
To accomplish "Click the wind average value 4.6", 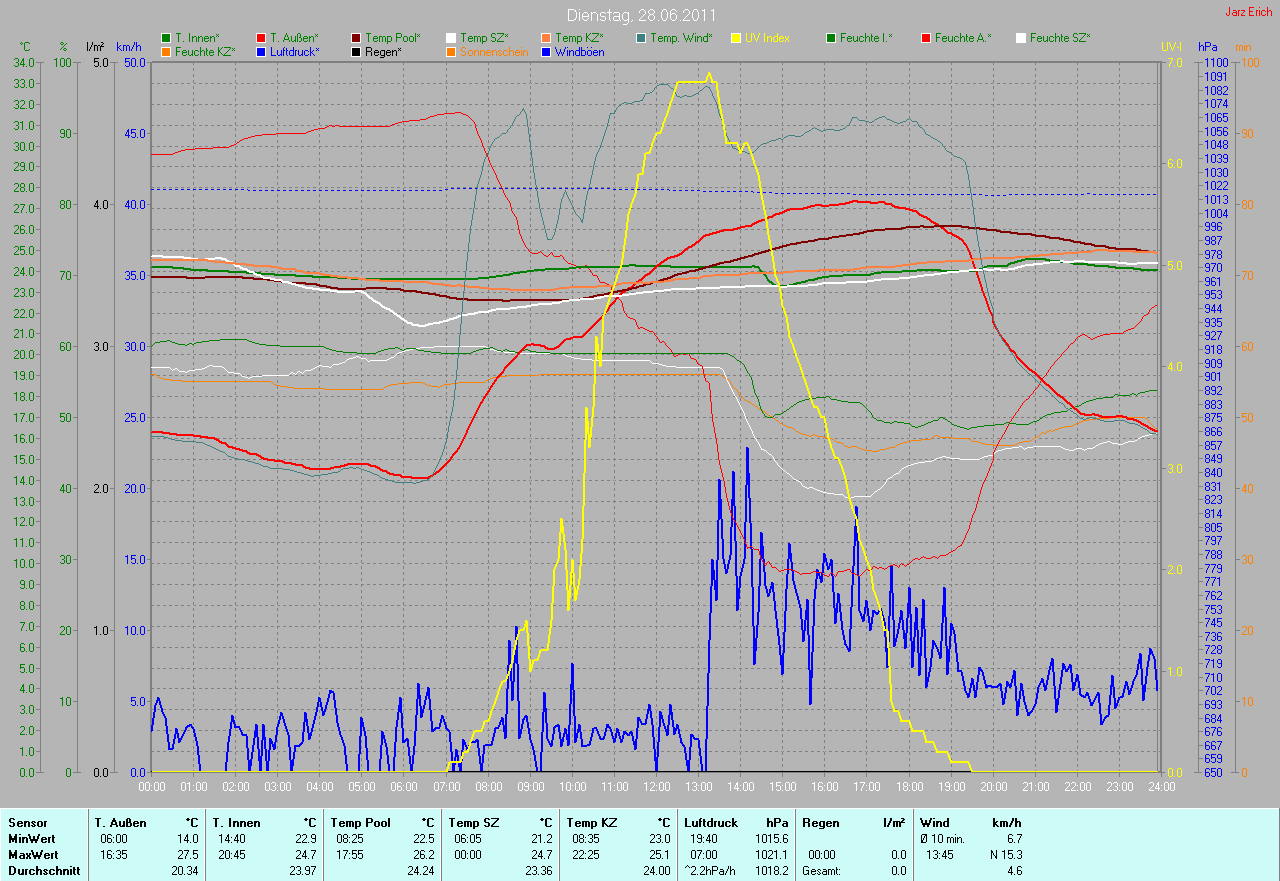I will 1014,871.
